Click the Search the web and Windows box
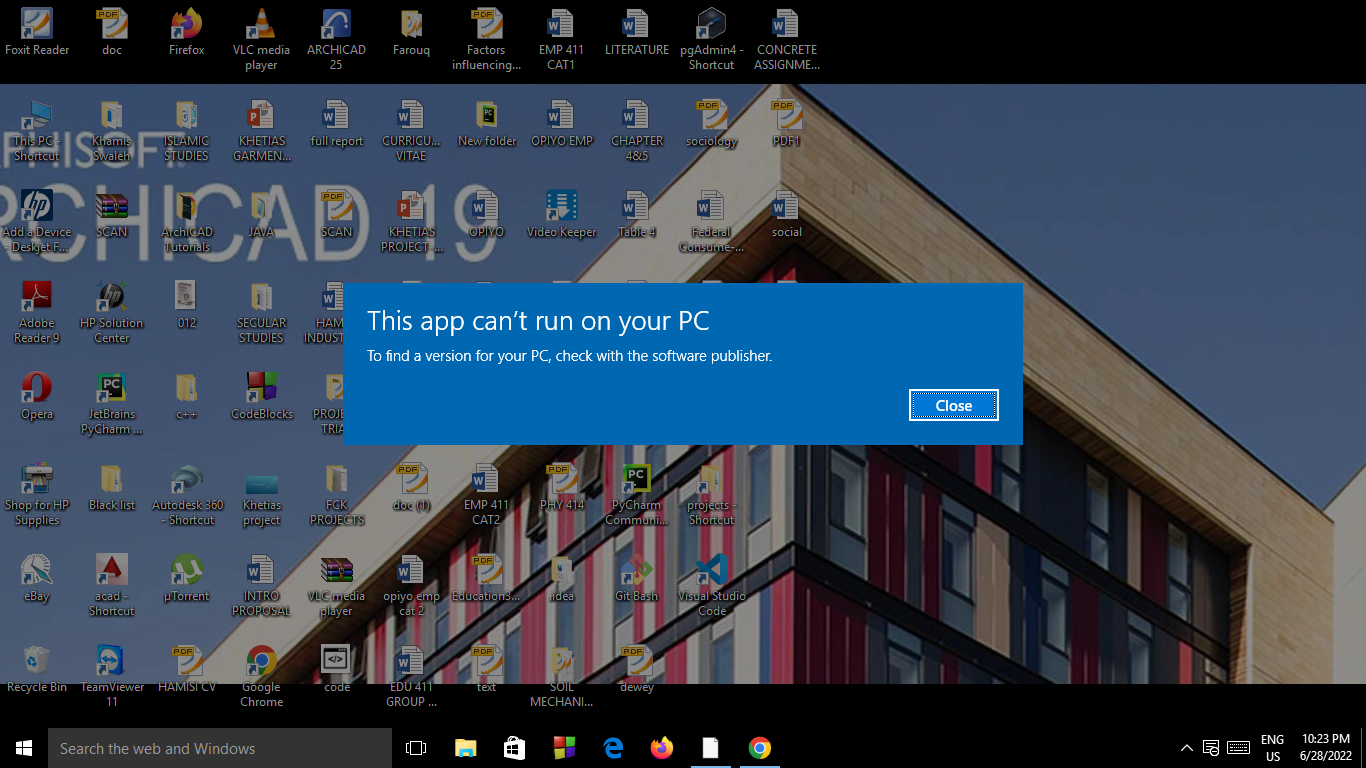Viewport: 1366px width, 768px height. [220, 748]
